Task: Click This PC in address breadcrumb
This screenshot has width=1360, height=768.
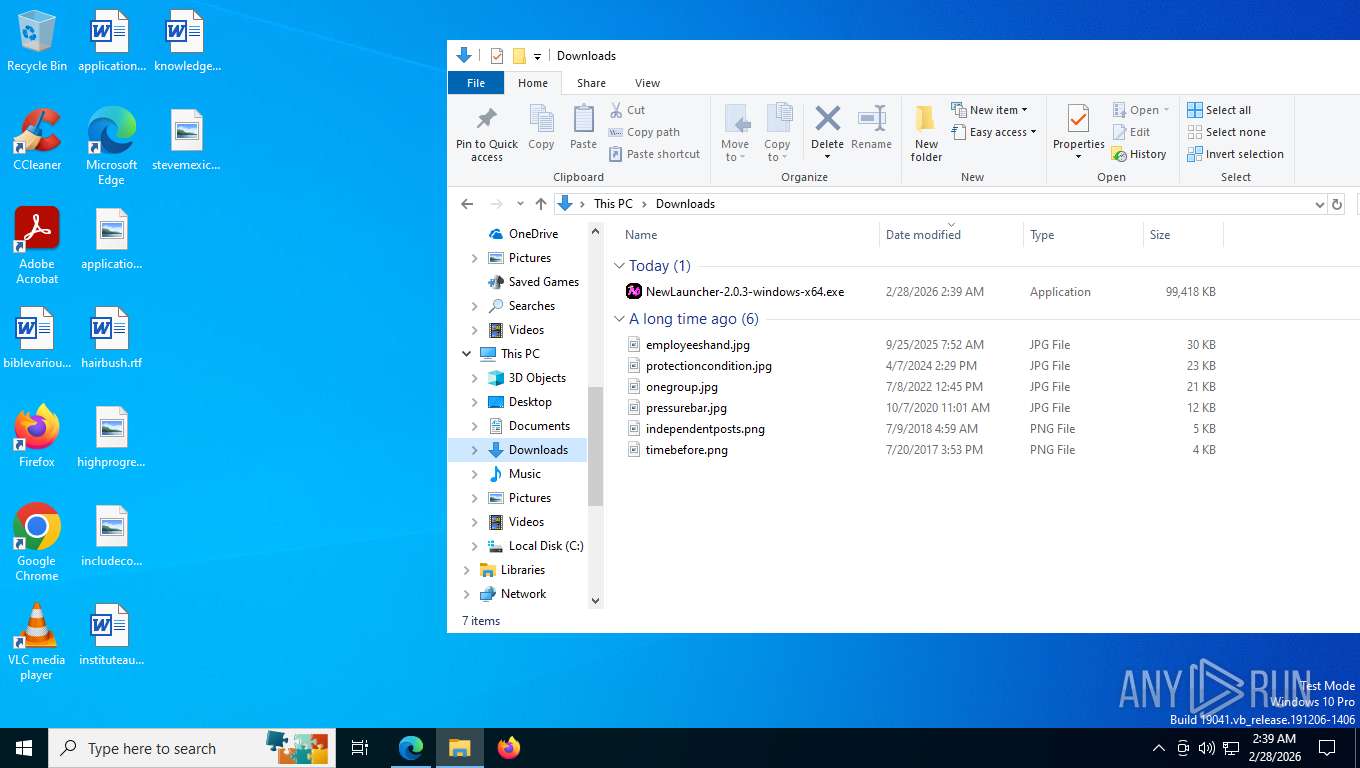Action: [613, 204]
